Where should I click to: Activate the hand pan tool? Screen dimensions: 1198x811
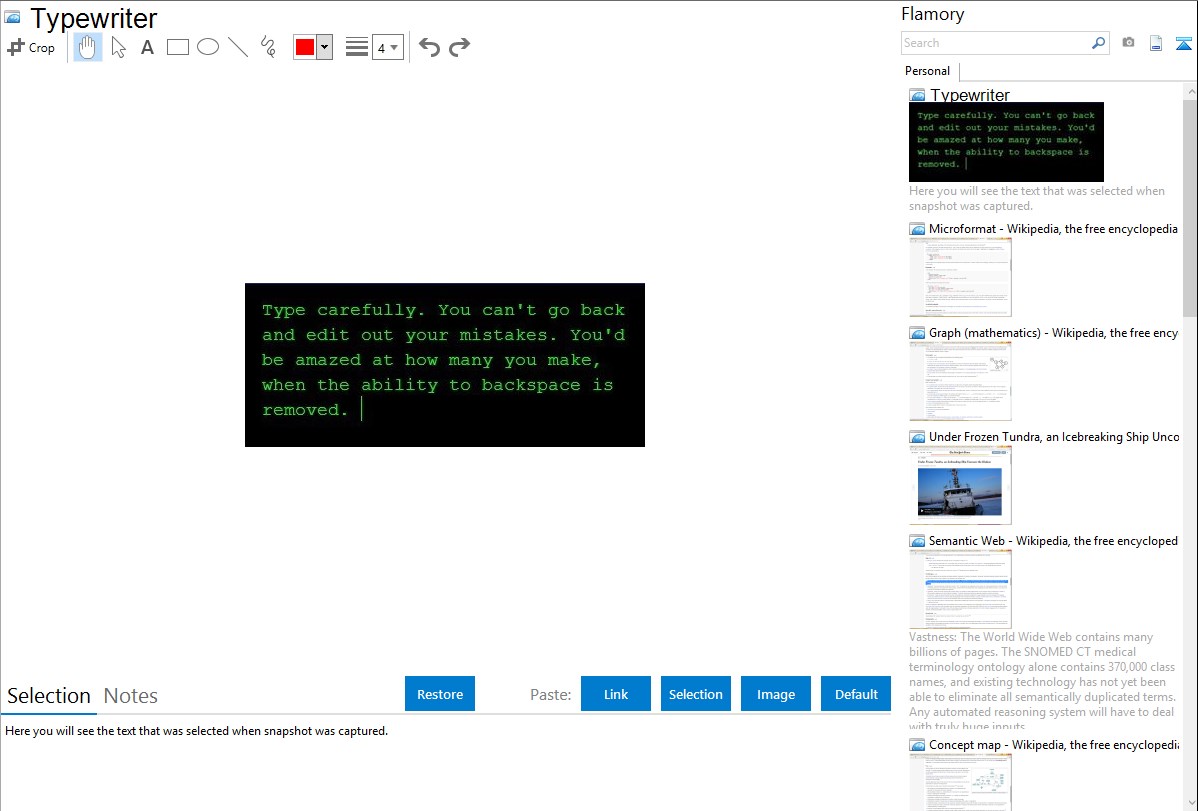[88, 47]
